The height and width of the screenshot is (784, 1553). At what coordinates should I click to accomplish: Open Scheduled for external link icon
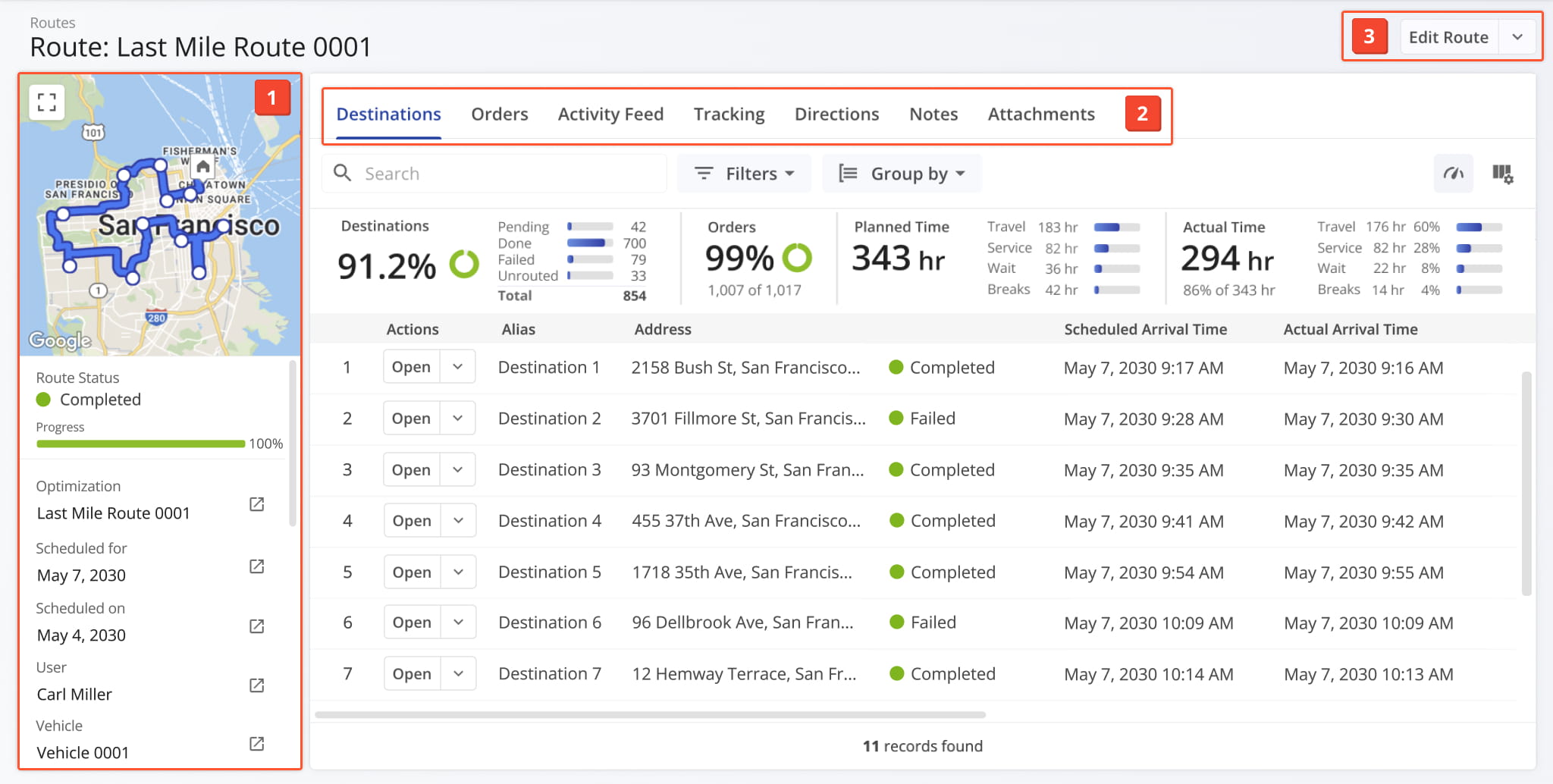tap(257, 566)
